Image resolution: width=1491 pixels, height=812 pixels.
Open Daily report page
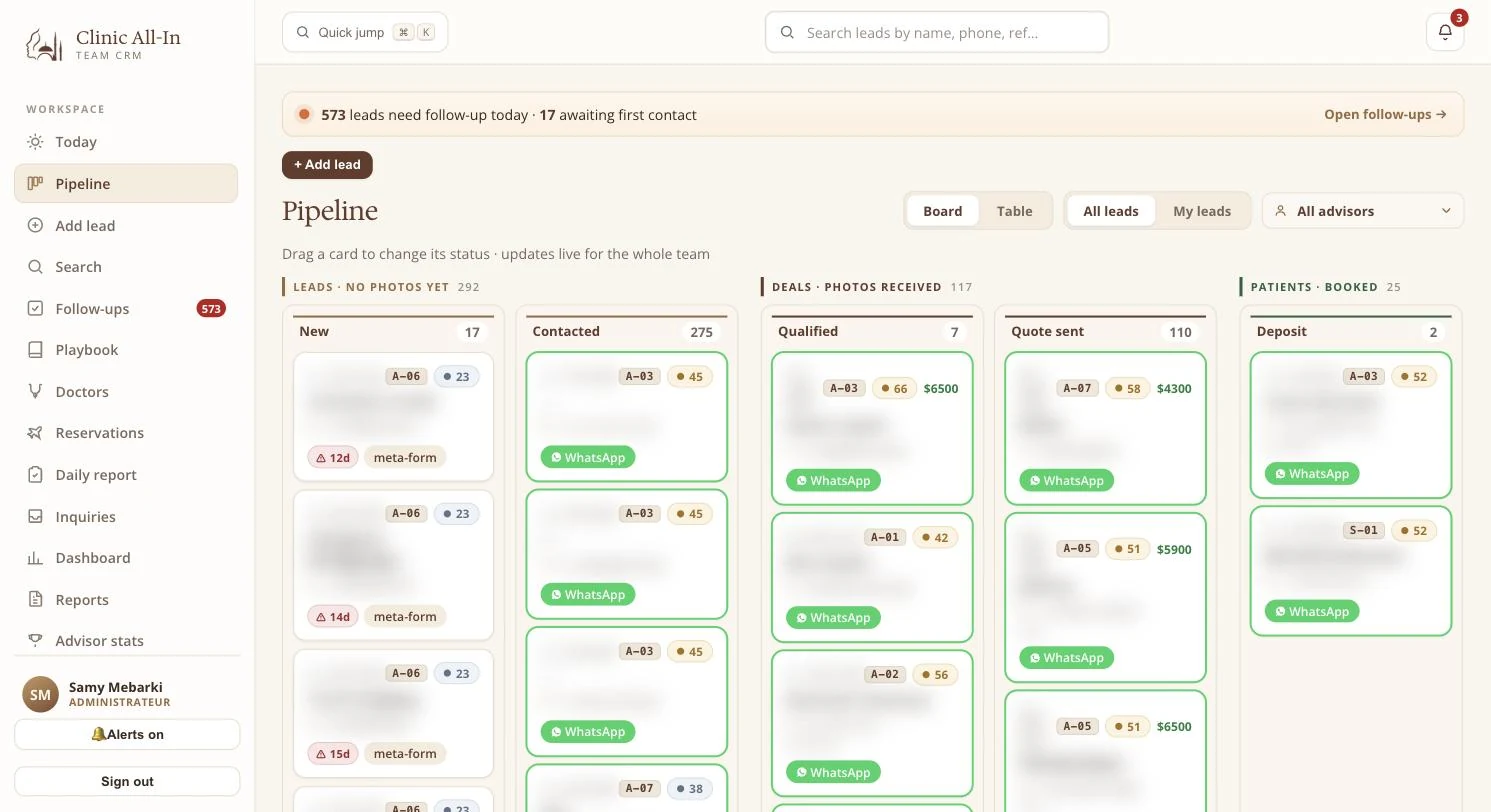pyautogui.click(x=126, y=475)
